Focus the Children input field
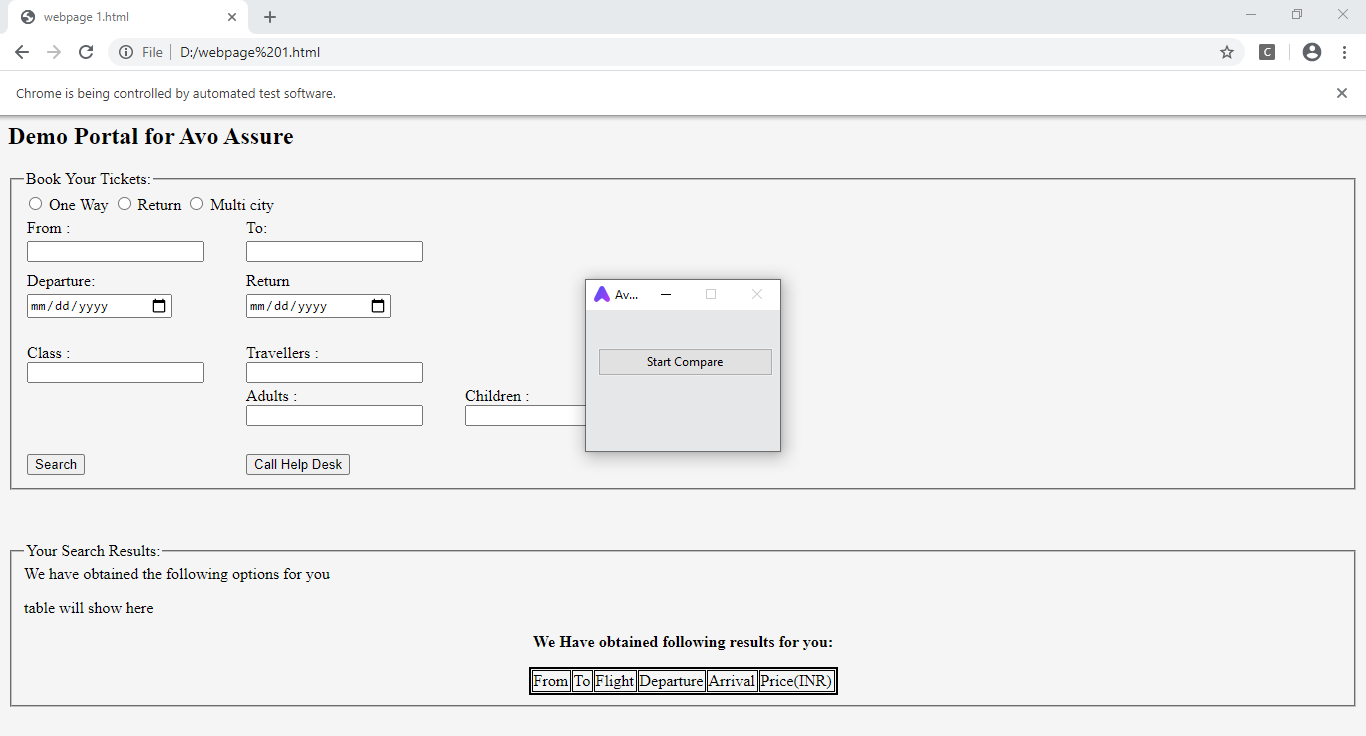 click(525, 415)
